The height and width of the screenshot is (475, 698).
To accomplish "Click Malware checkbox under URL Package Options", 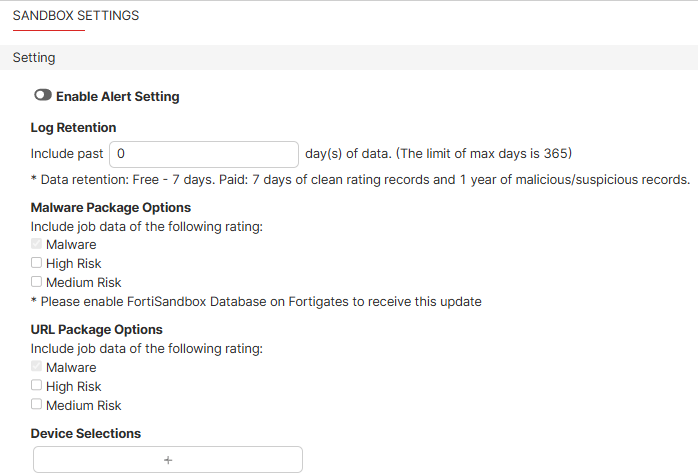I will pyautogui.click(x=37, y=367).
